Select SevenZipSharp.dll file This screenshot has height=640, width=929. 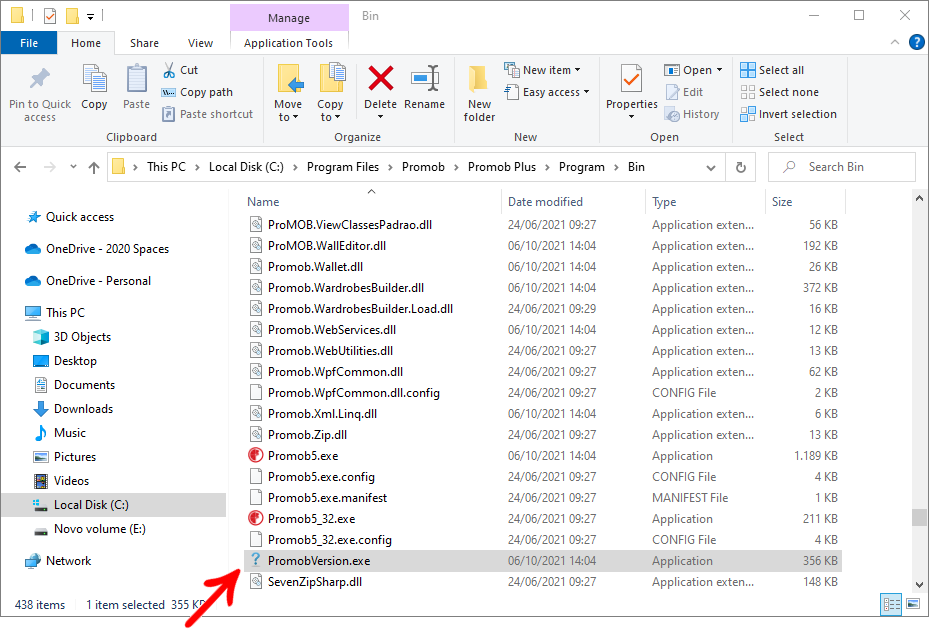pyautogui.click(x=543, y=581)
